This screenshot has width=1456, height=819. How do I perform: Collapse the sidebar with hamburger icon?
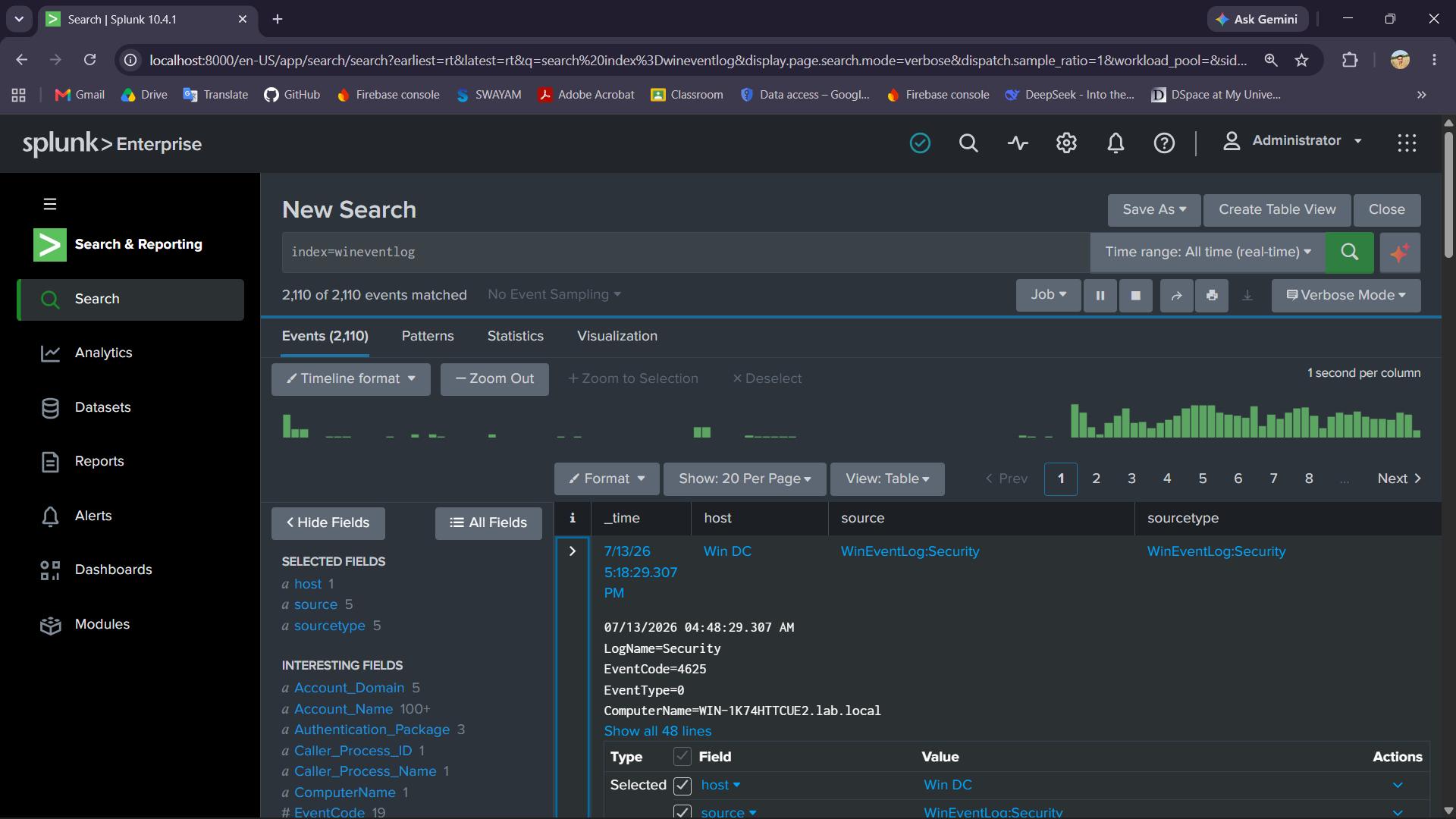click(x=50, y=204)
